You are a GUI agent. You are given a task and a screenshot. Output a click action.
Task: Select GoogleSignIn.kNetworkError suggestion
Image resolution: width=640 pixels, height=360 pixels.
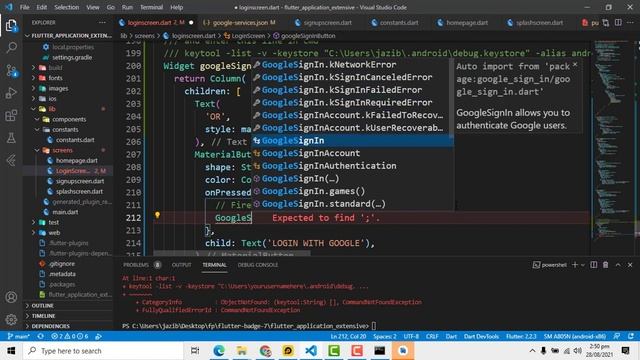click(352, 64)
